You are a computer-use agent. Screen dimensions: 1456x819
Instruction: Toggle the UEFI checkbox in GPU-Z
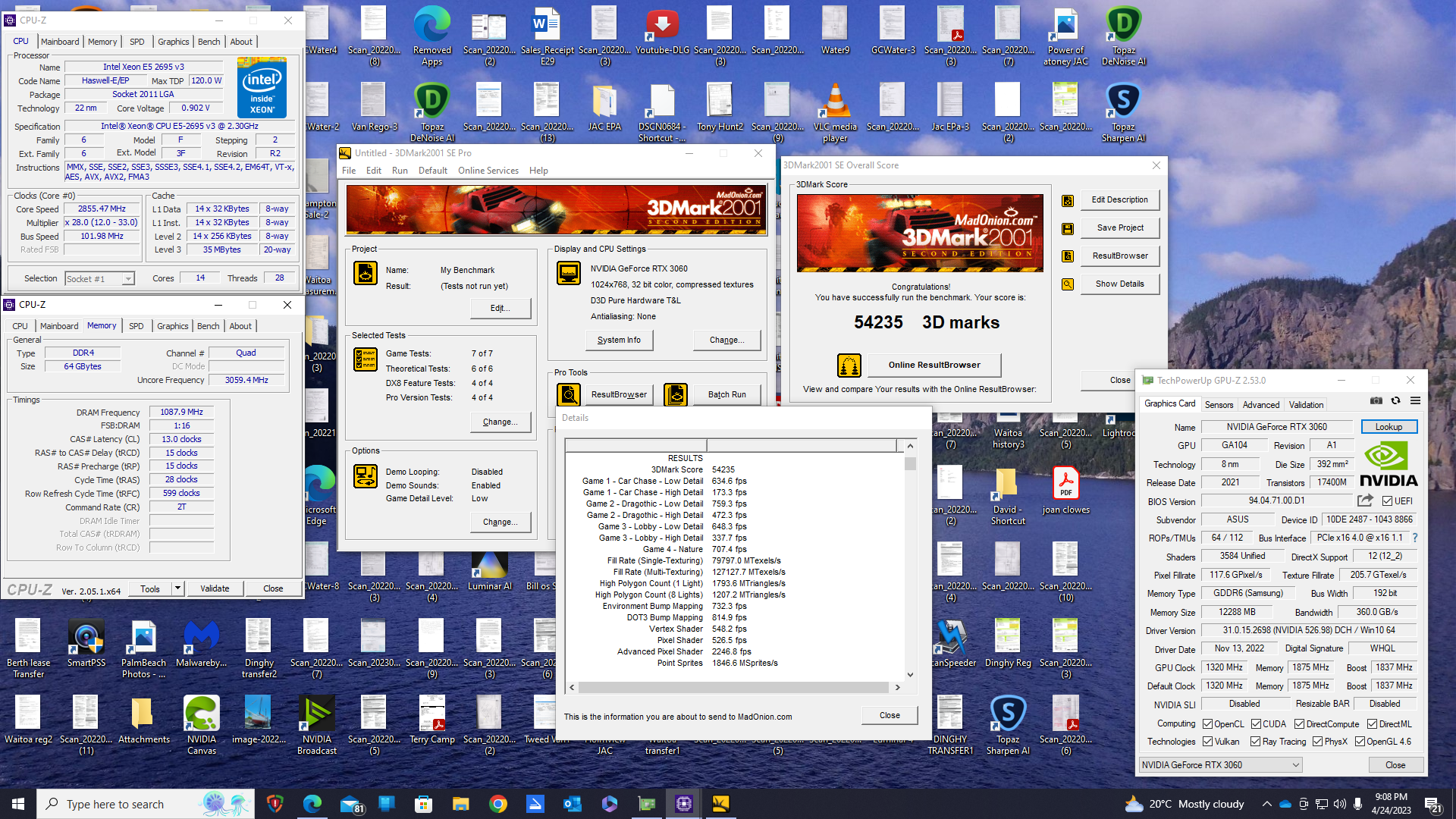pos(1387,501)
